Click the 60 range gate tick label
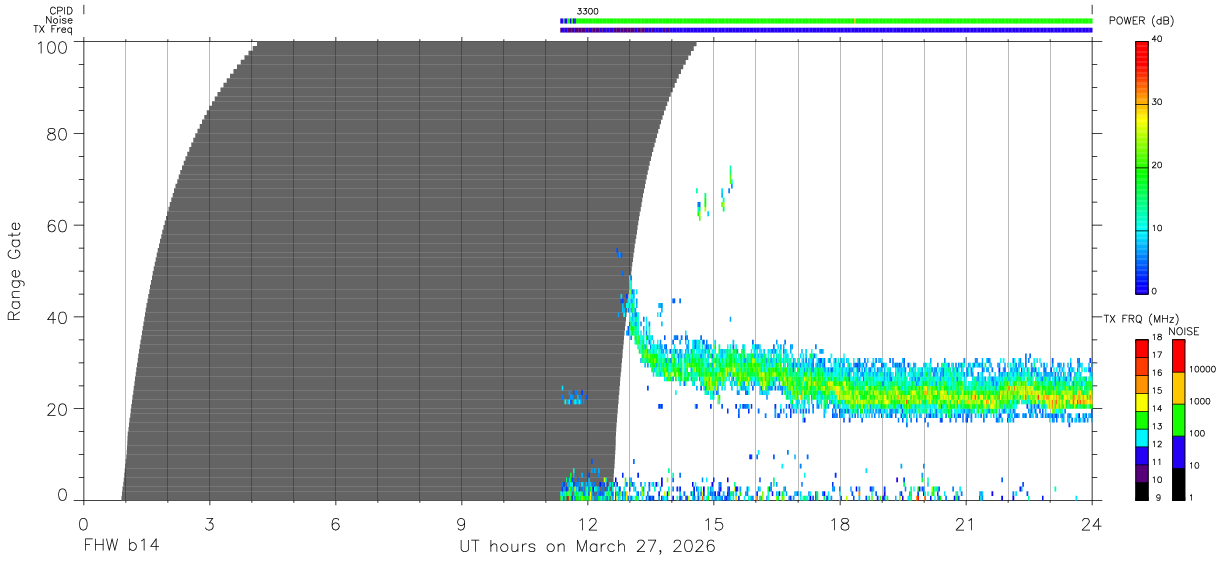Screen dimensions: 1228x567 [56, 225]
